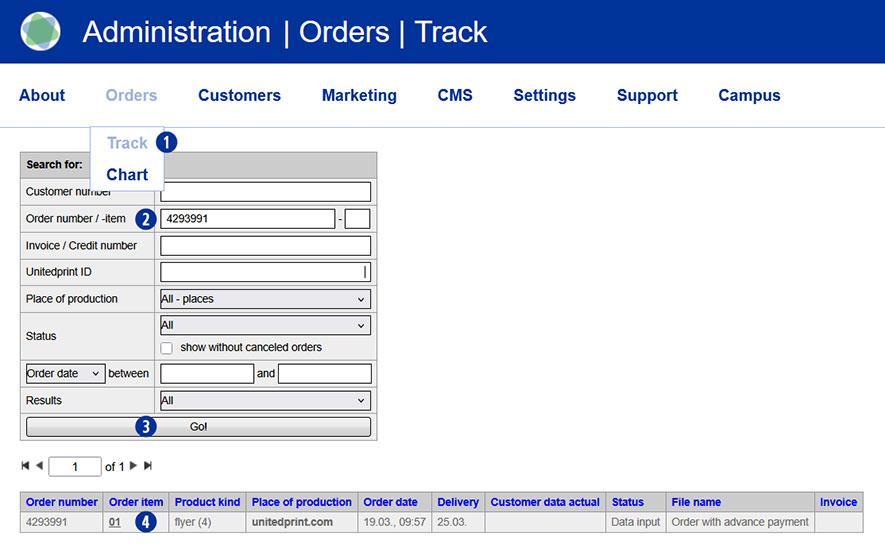Select Chart in Orders submenu

127,174
